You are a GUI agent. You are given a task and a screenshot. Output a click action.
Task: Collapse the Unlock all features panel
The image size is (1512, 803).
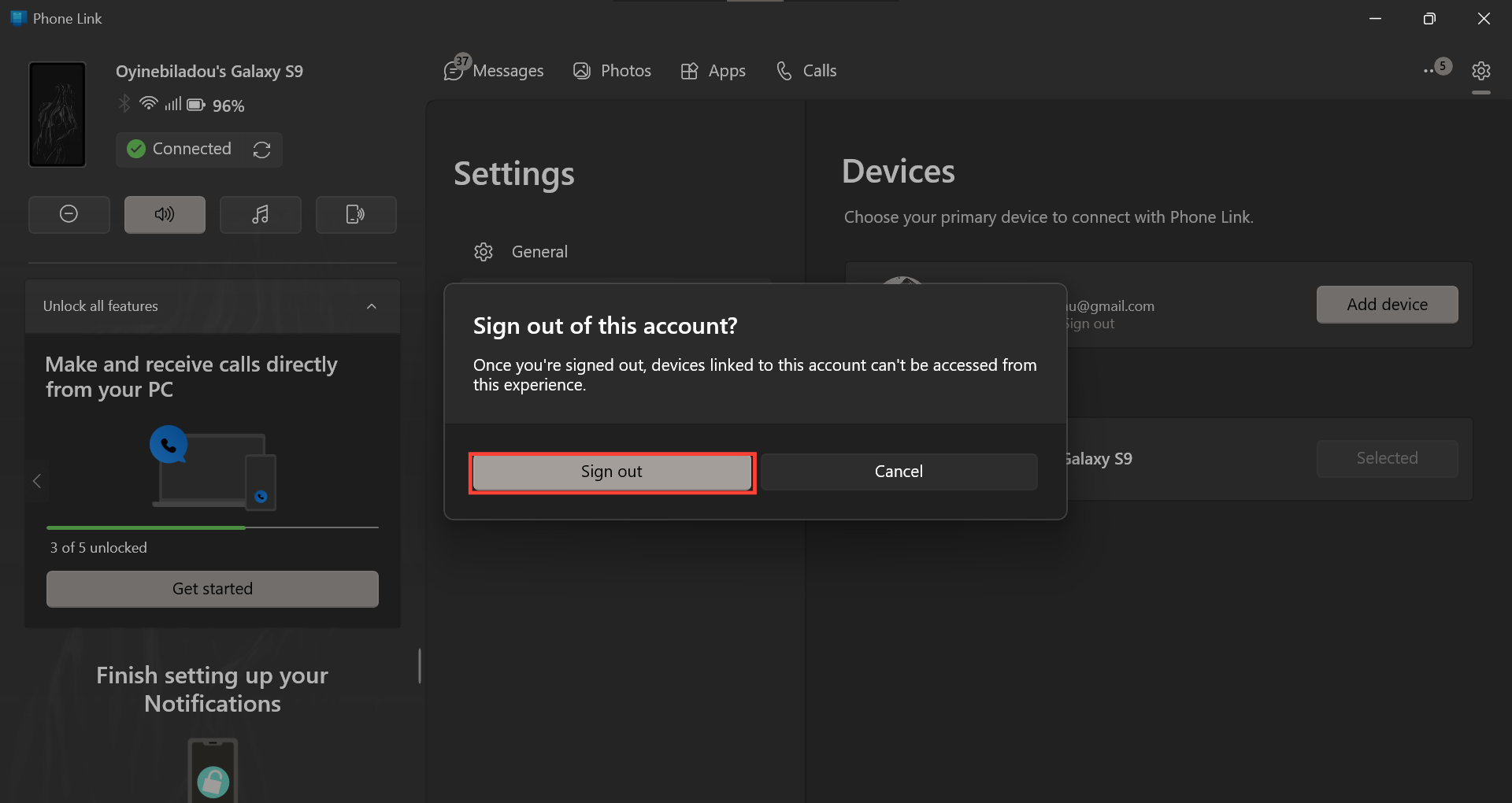pos(371,306)
